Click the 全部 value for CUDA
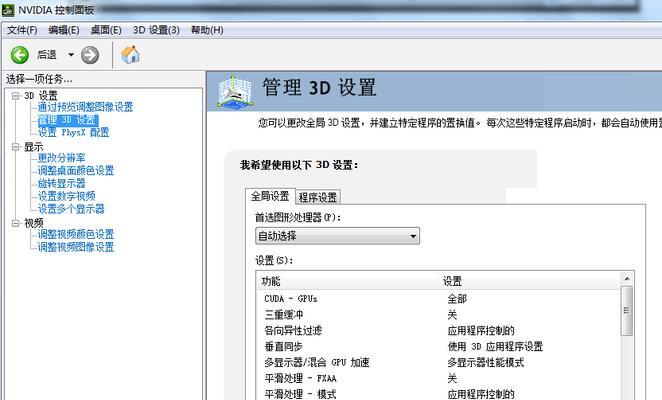Image resolution: width=662 pixels, height=400 pixels. pyautogui.click(x=457, y=299)
